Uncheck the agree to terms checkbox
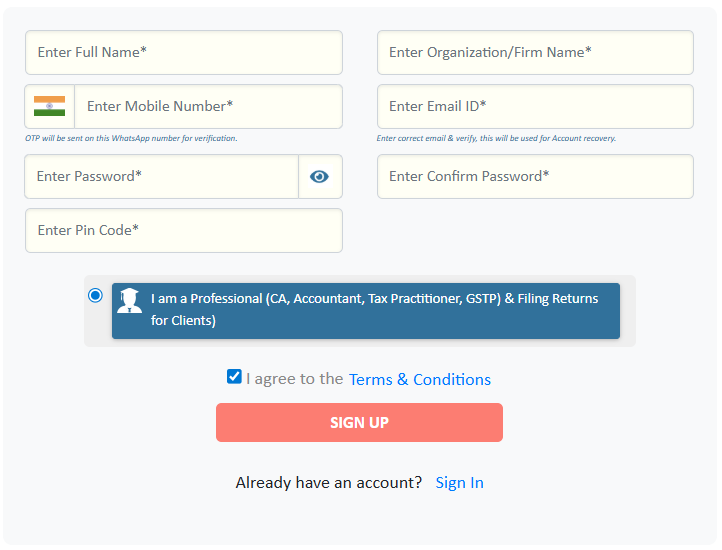The width and height of the screenshot is (722, 550). [x=234, y=377]
